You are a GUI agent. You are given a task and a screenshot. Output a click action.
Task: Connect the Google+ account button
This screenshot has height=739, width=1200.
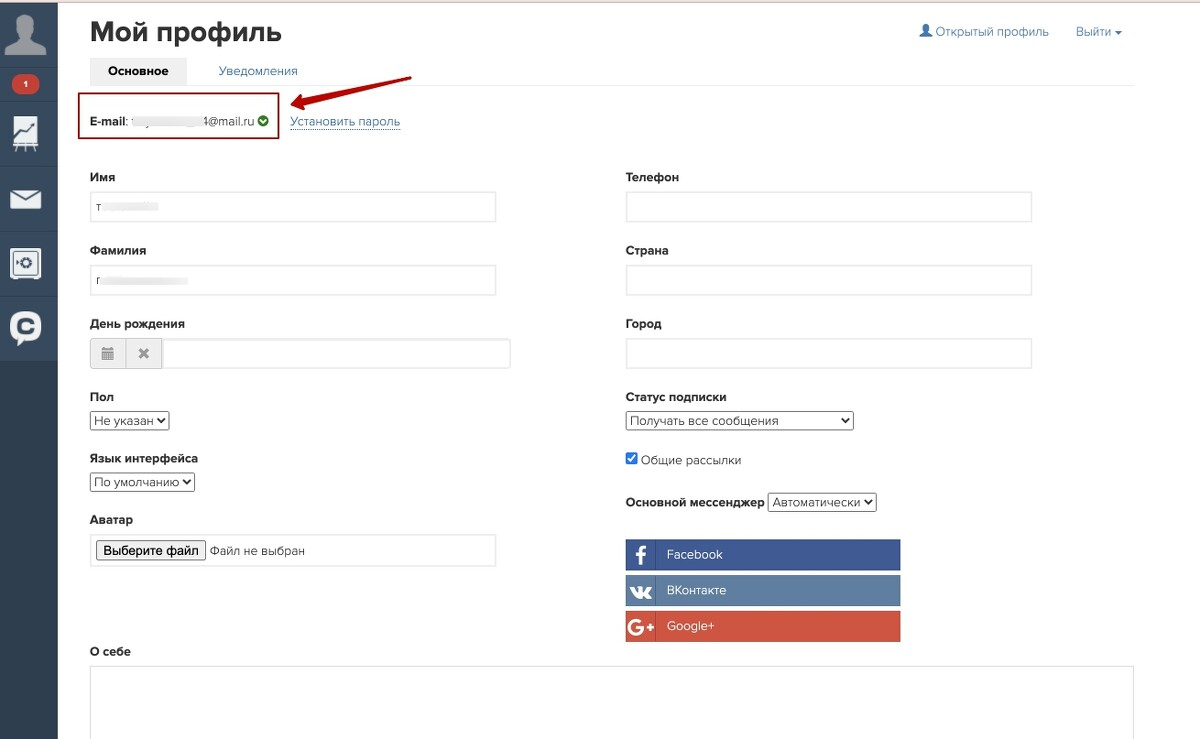763,627
